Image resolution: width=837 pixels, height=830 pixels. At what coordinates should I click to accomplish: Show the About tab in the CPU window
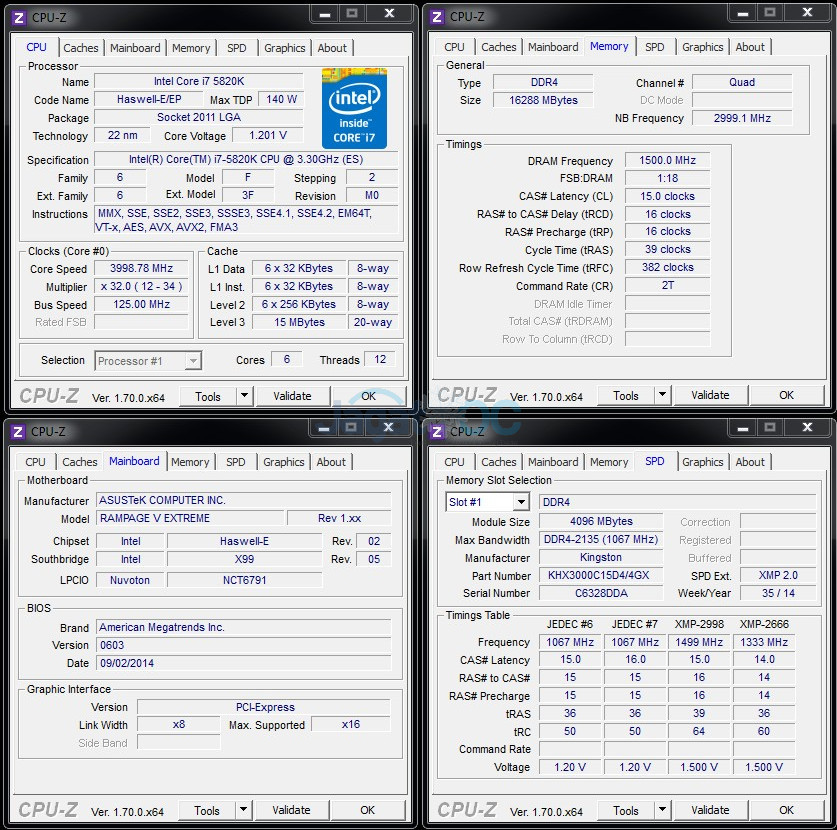pyautogui.click(x=332, y=48)
